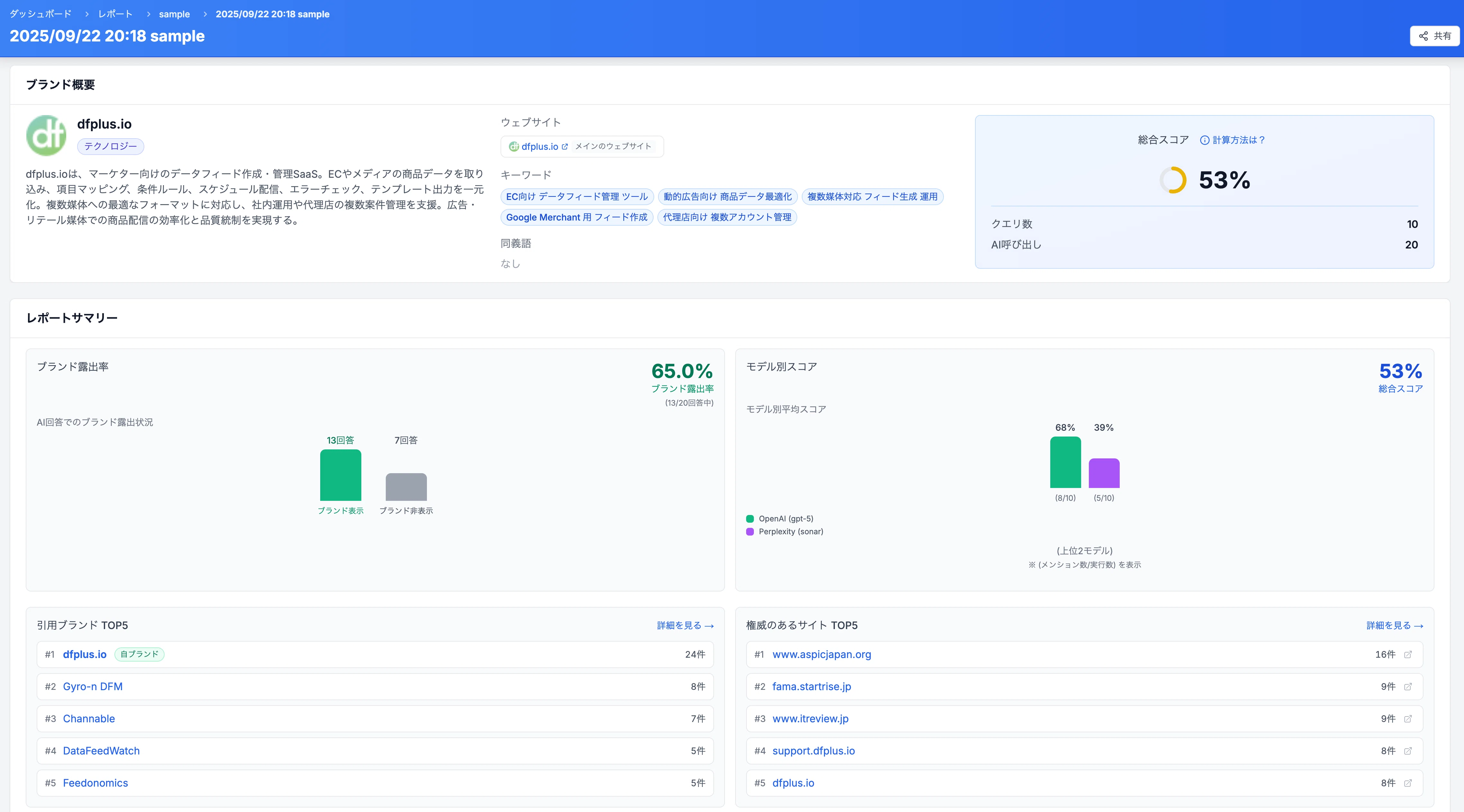This screenshot has height=812, width=1464.
Task: Open the www.itreview.jp site link
Action: 810,719
